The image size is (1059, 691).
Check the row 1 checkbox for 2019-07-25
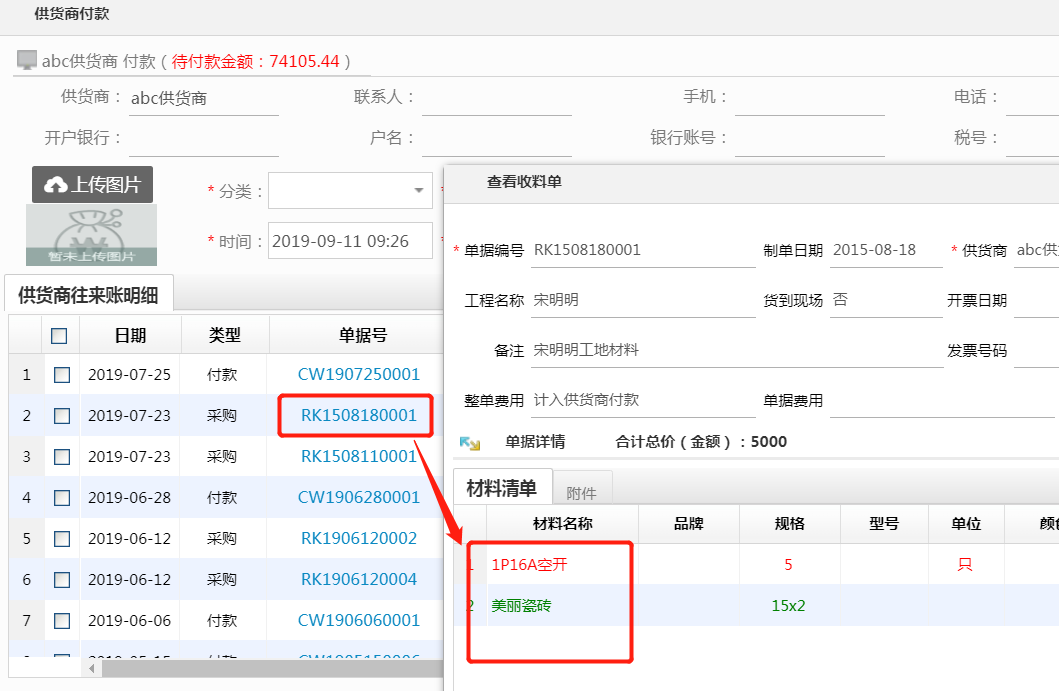pos(62,375)
